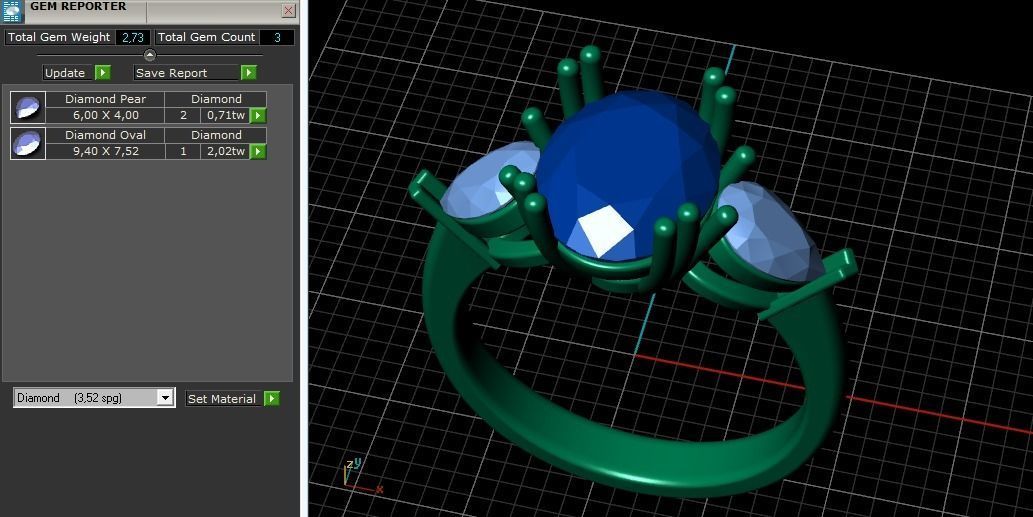Image resolution: width=1033 pixels, height=517 pixels.
Task: Click the Save Report button
Action: pyautogui.click(x=186, y=72)
